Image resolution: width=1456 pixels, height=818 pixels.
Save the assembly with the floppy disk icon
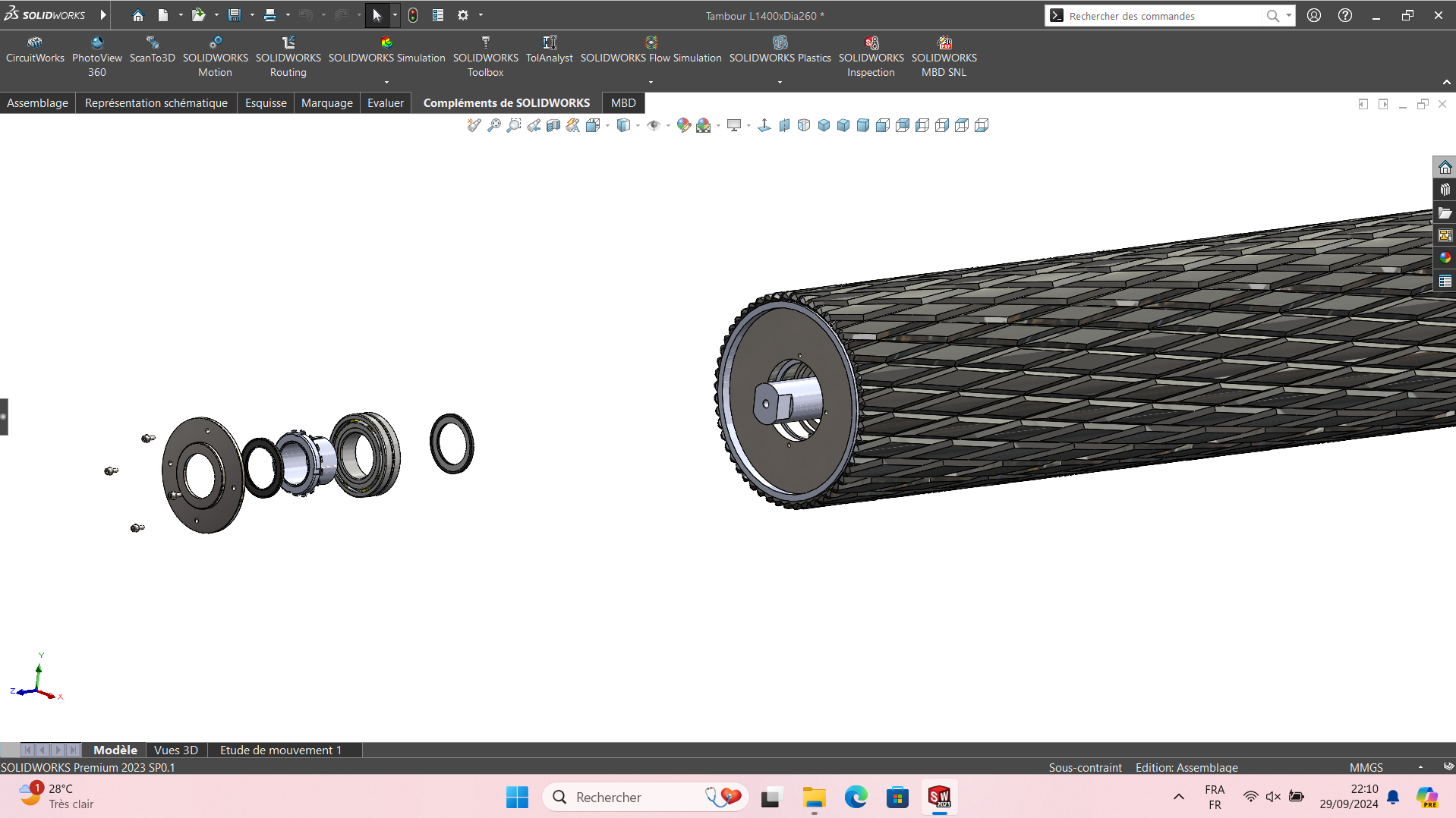coord(235,15)
